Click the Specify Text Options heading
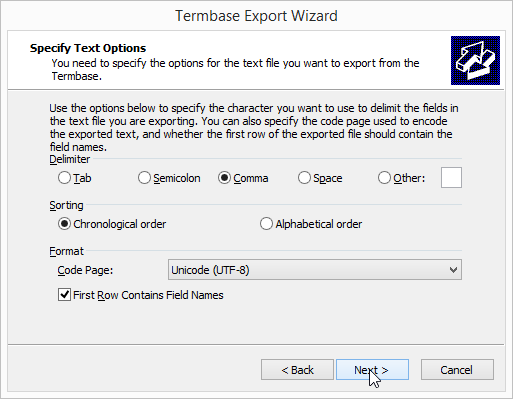The height and width of the screenshot is (399, 513). 88,48
